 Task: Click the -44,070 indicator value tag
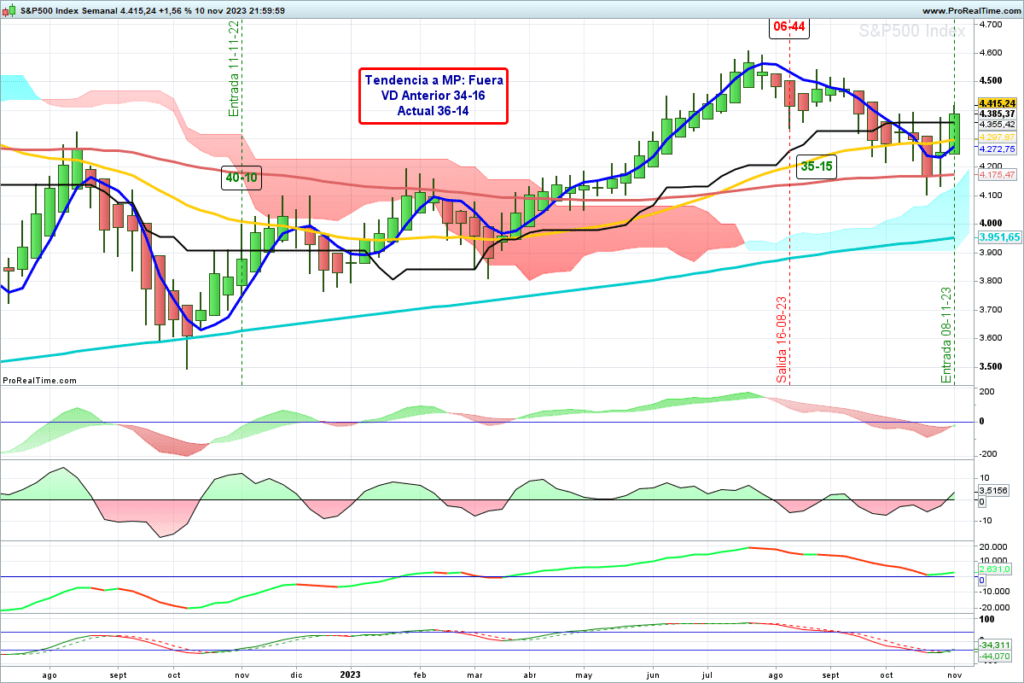[995, 656]
